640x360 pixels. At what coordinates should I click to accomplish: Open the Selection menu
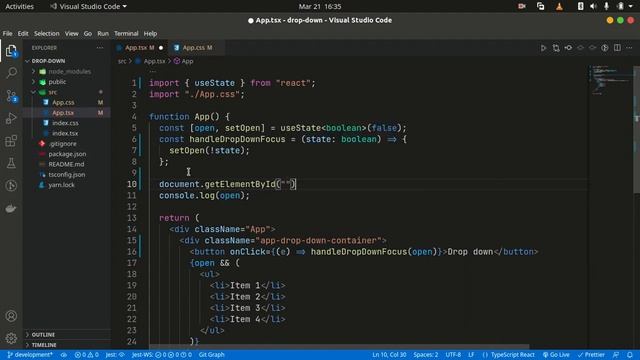(47, 33)
